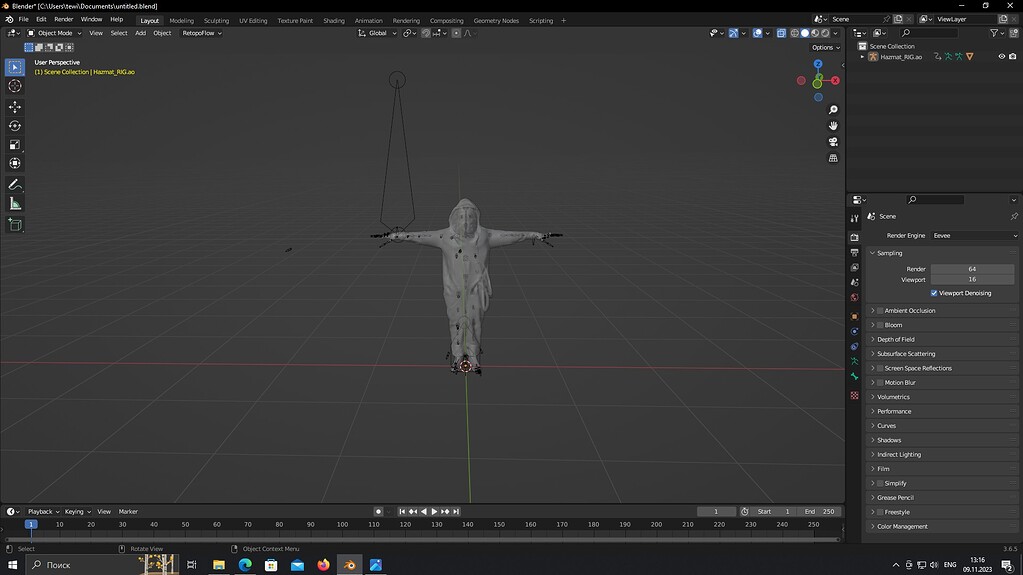1023x575 pixels.
Task: Click the Render samples value 64
Action: coord(972,269)
